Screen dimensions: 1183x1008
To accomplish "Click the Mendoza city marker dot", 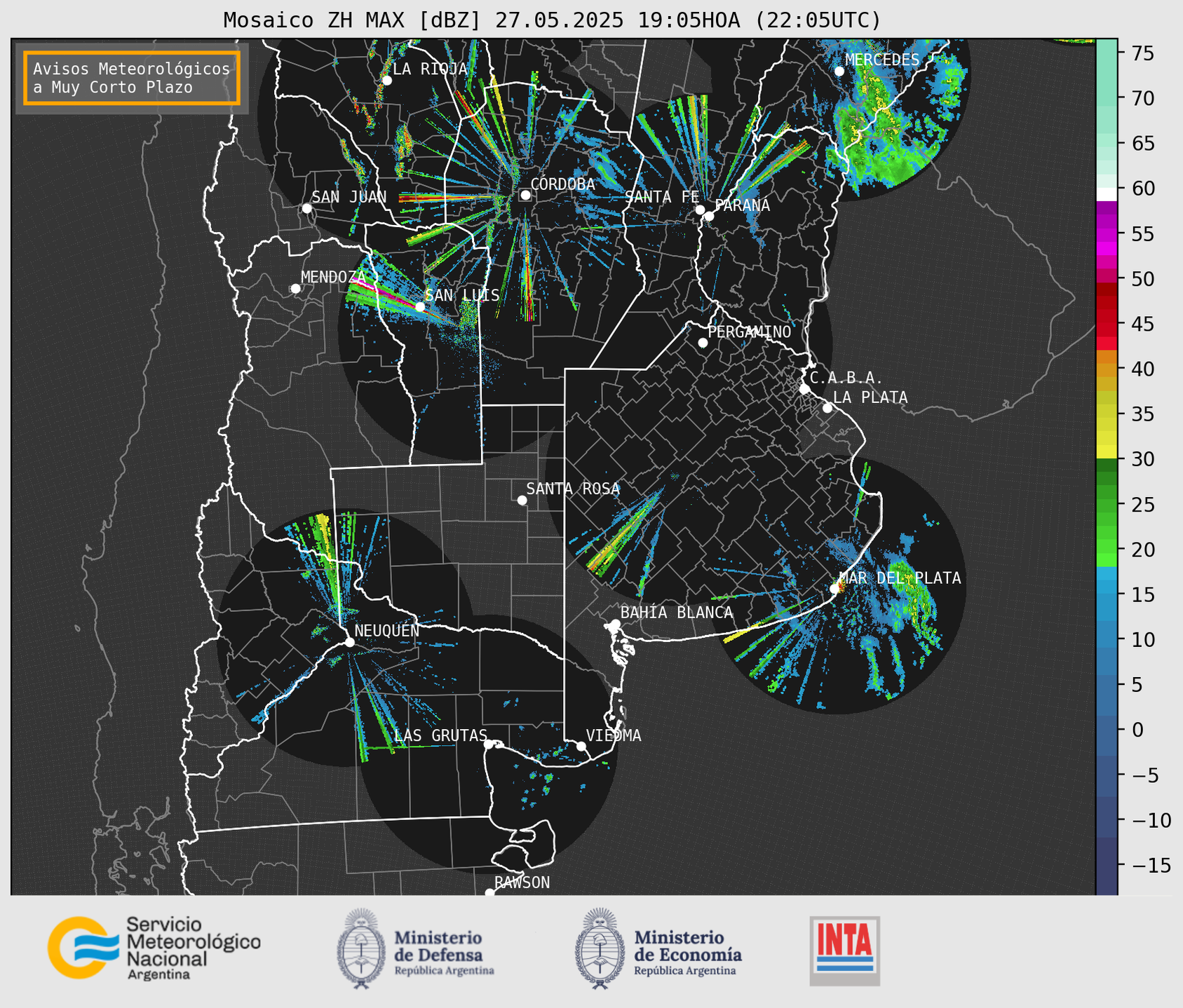I will (x=295, y=289).
